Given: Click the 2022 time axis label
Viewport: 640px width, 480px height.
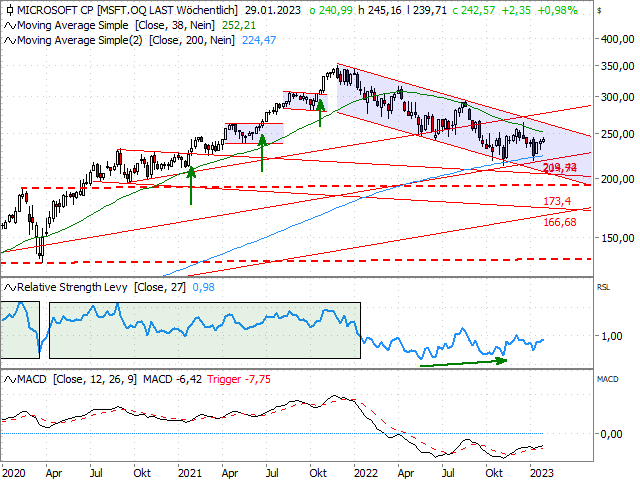Looking at the screenshot, I should (366, 473).
